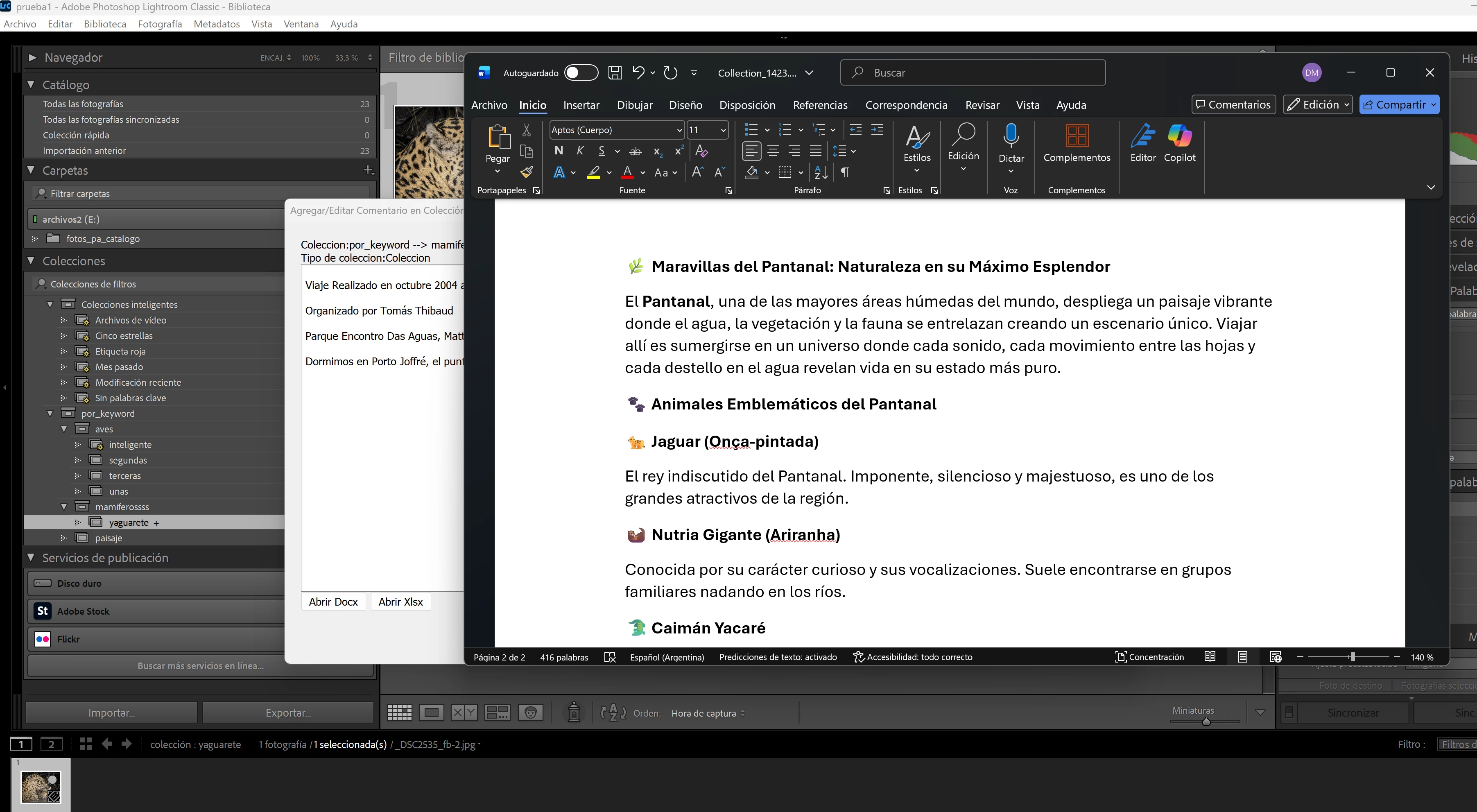
Task: Click the Format Painter brush icon
Action: pyautogui.click(x=526, y=172)
